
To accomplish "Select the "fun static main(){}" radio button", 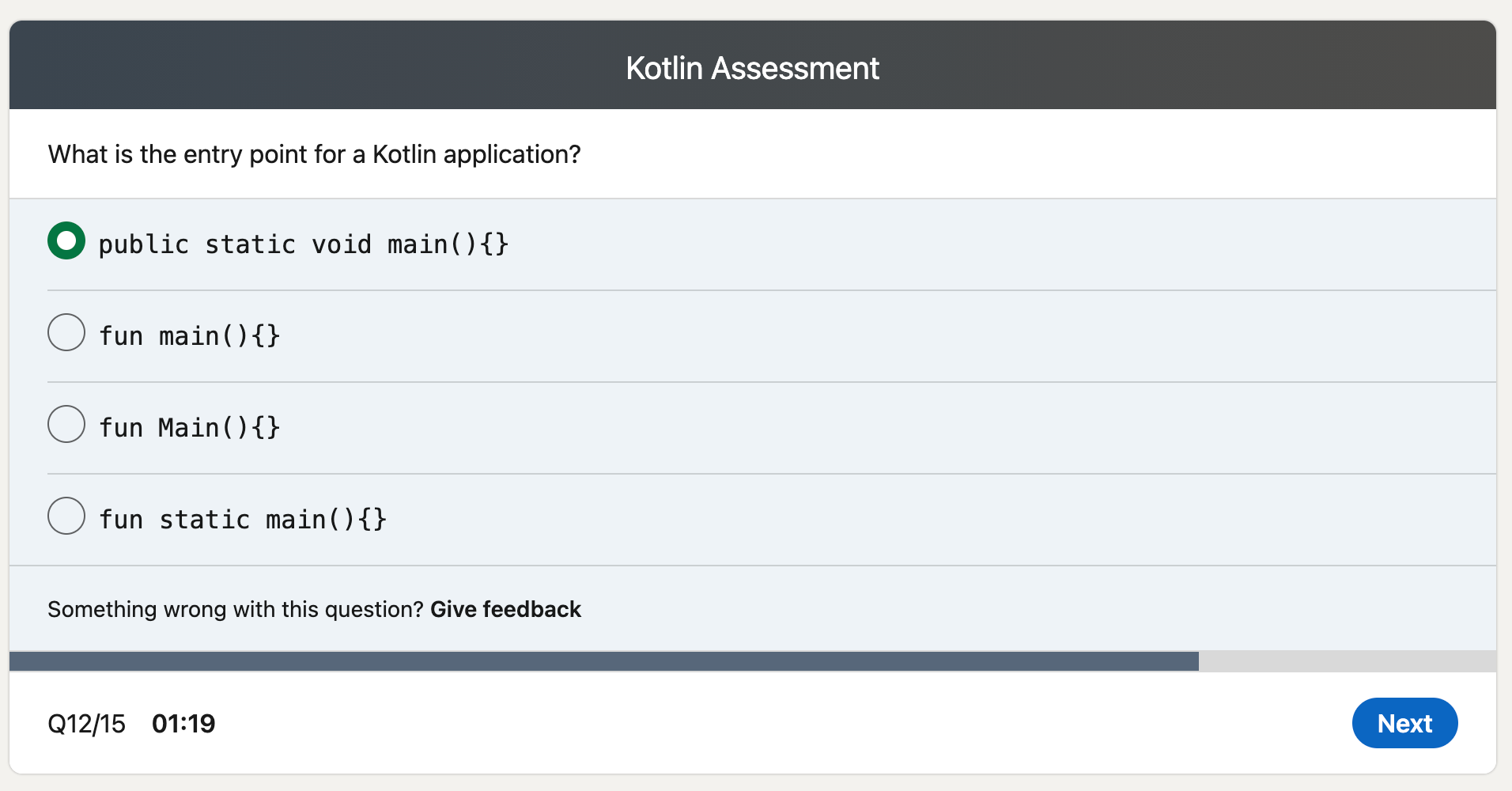I will [x=66, y=516].
